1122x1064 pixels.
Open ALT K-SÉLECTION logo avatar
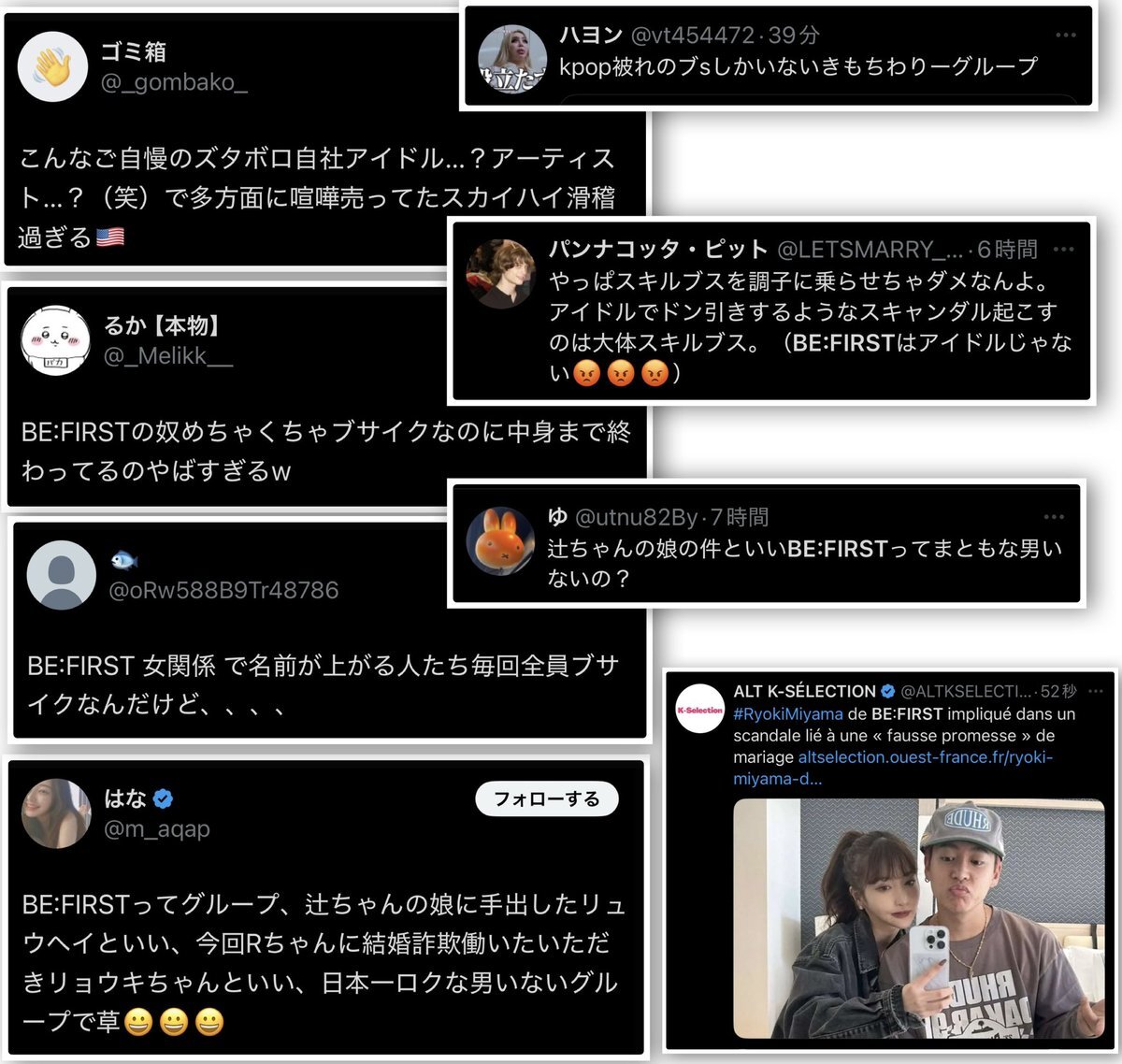point(700,709)
